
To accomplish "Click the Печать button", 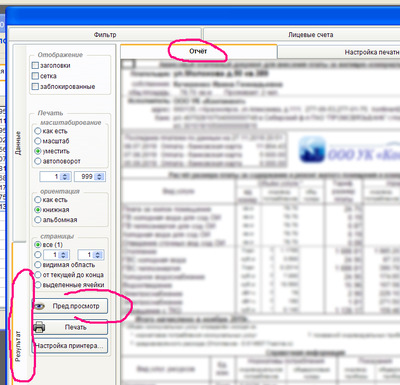I will [x=70, y=327].
